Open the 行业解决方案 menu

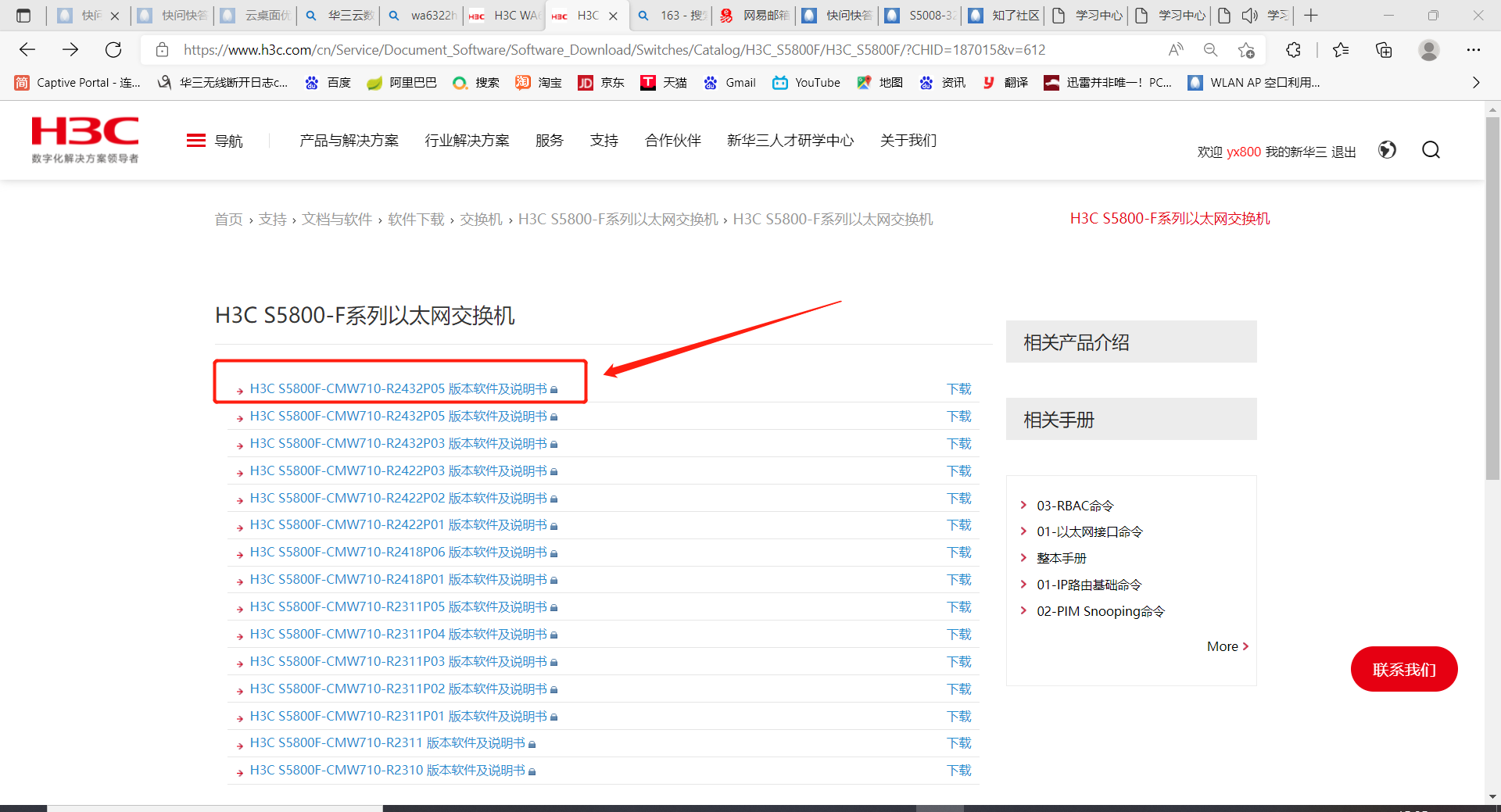tap(467, 141)
